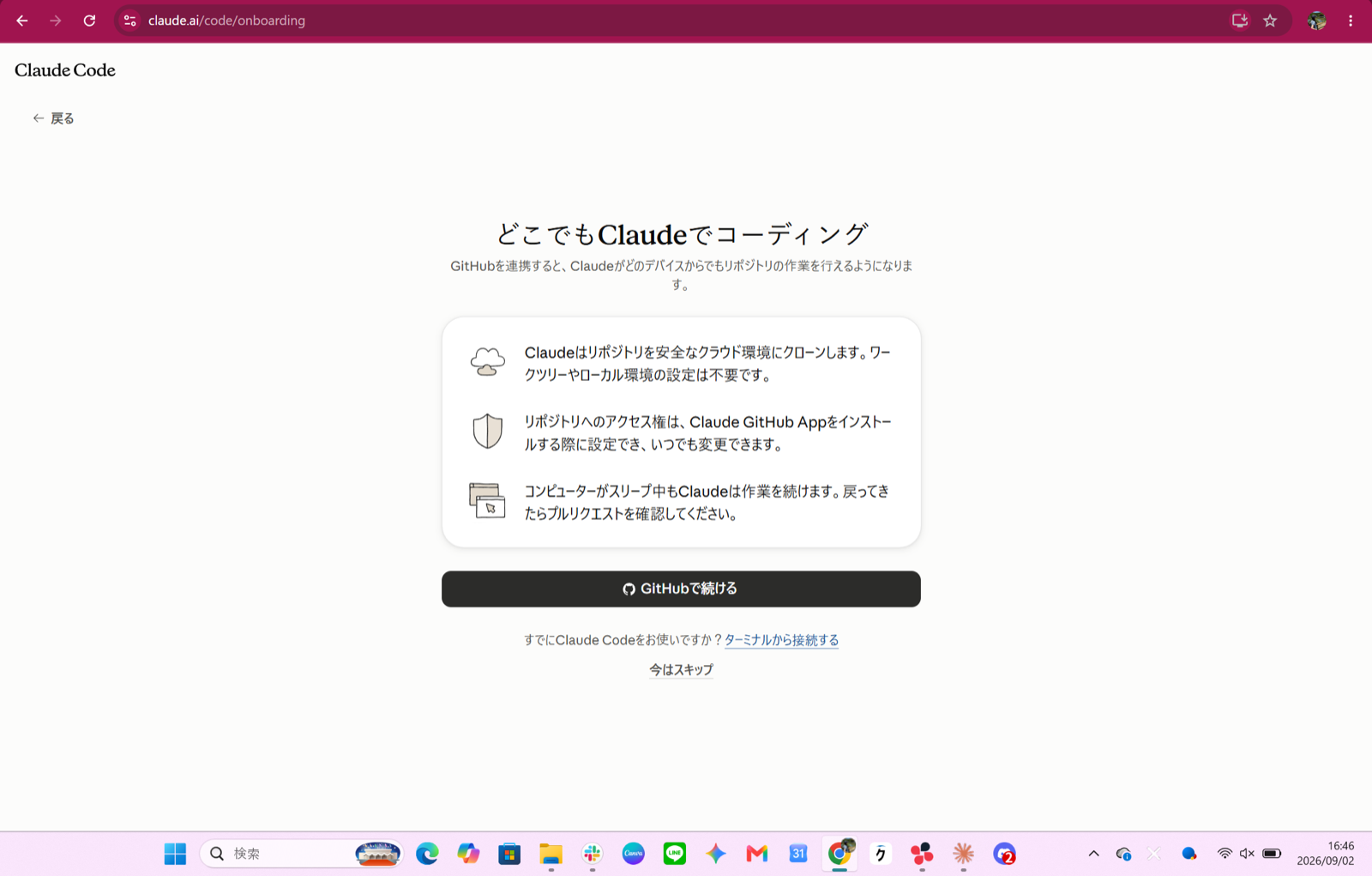
Task: Open the Chrome profile avatar
Action: [x=1317, y=21]
